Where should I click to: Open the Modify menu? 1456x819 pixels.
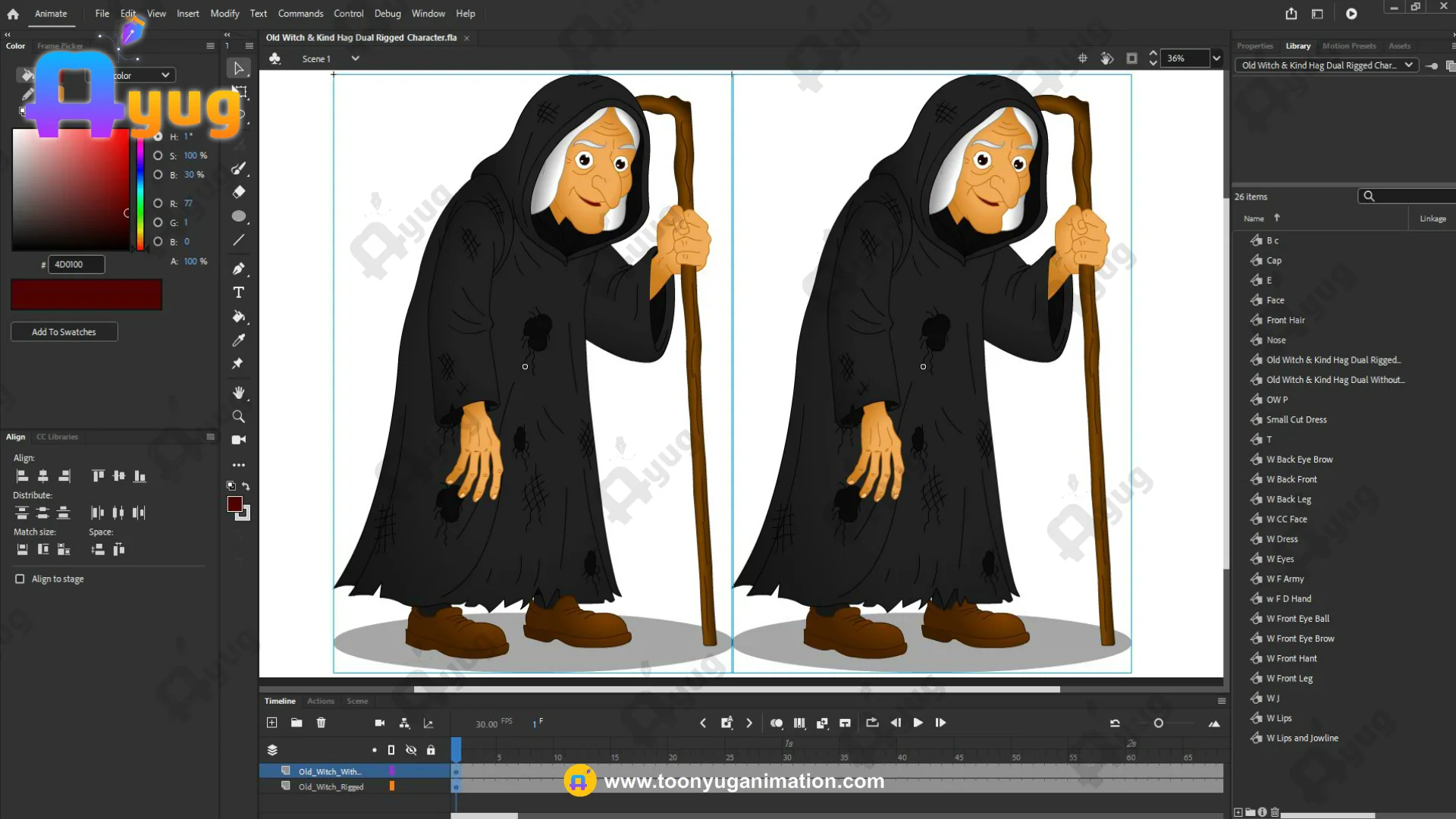click(x=224, y=14)
